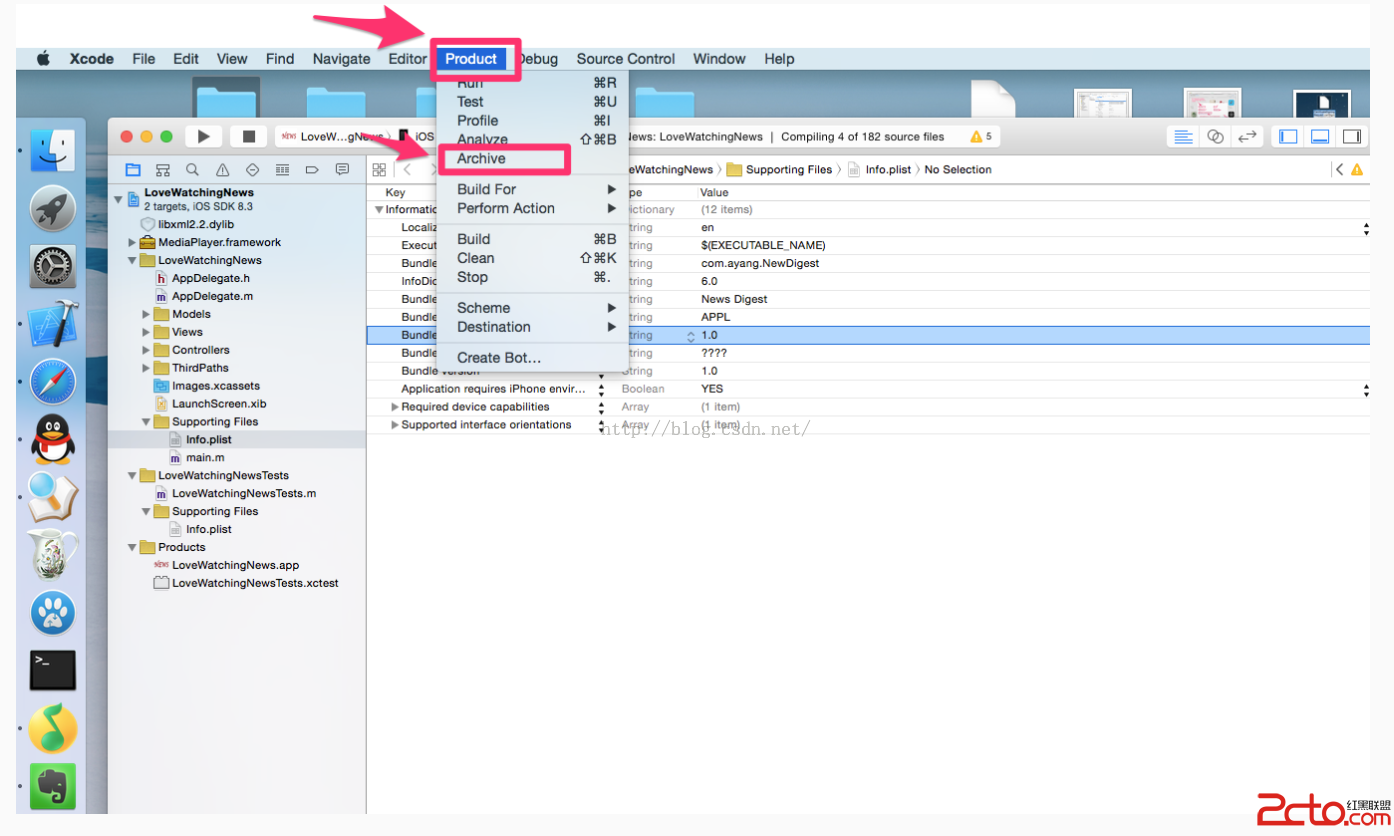This screenshot has height=836, width=1394.
Task: Open YES dropdown for iPhone environment row
Action: tap(1366, 389)
